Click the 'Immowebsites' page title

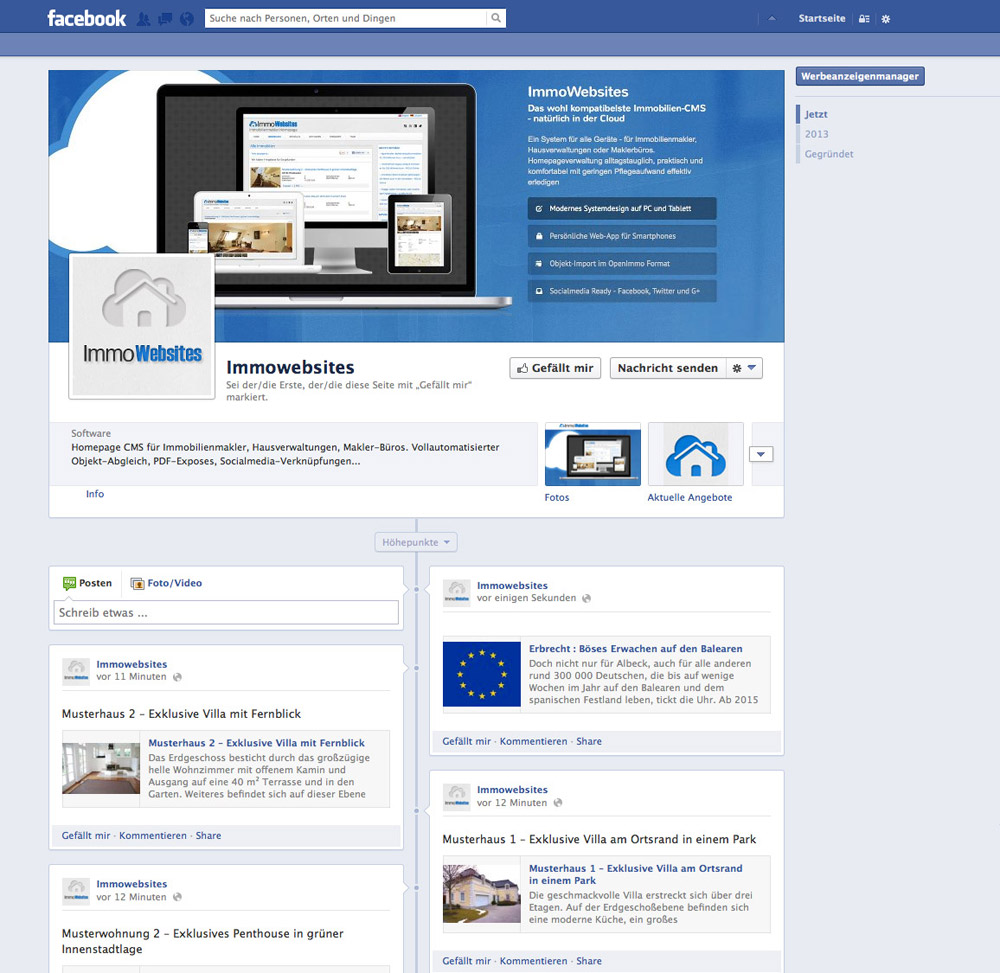pos(290,367)
